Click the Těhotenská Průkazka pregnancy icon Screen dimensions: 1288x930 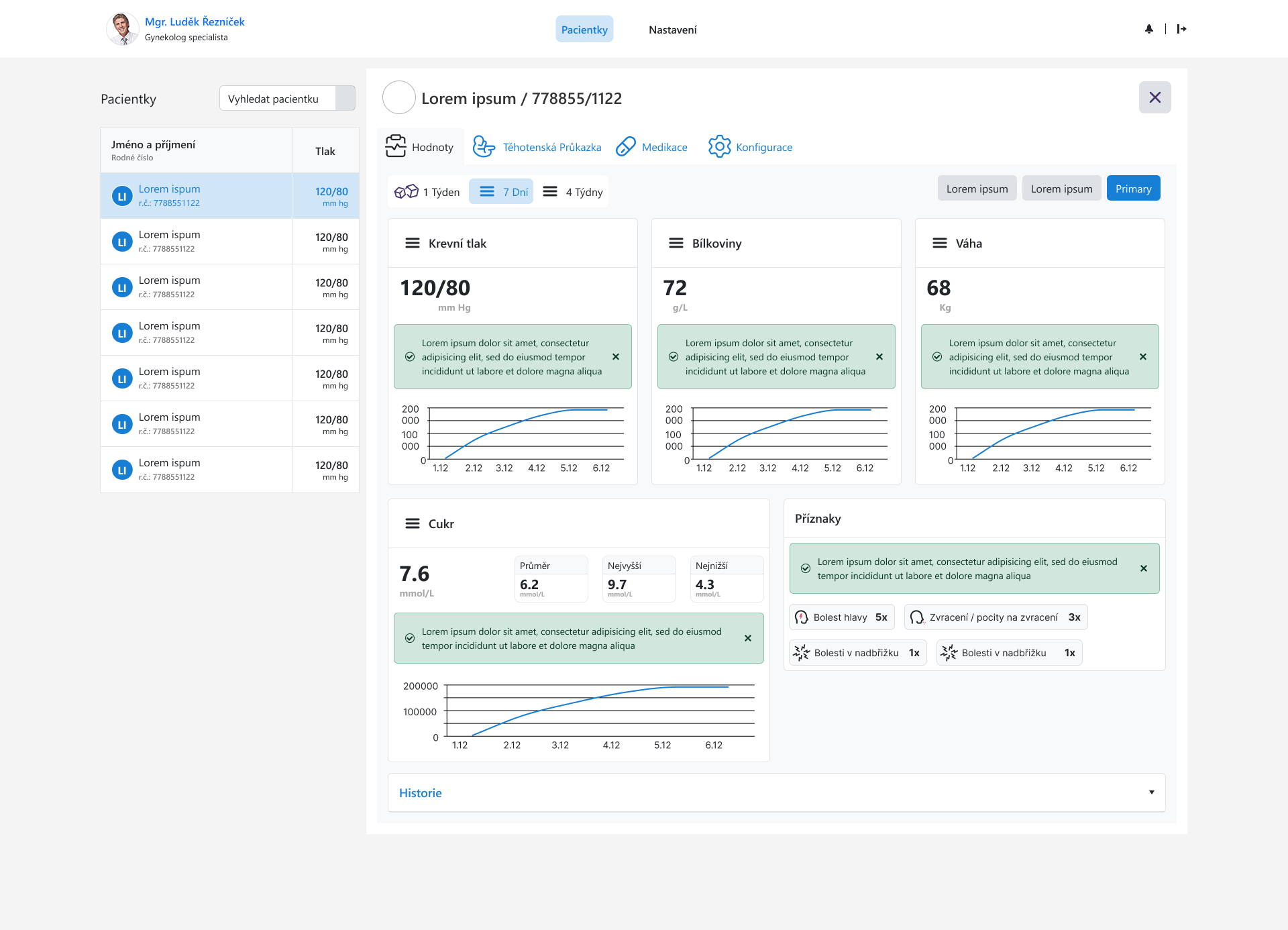[x=483, y=146]
